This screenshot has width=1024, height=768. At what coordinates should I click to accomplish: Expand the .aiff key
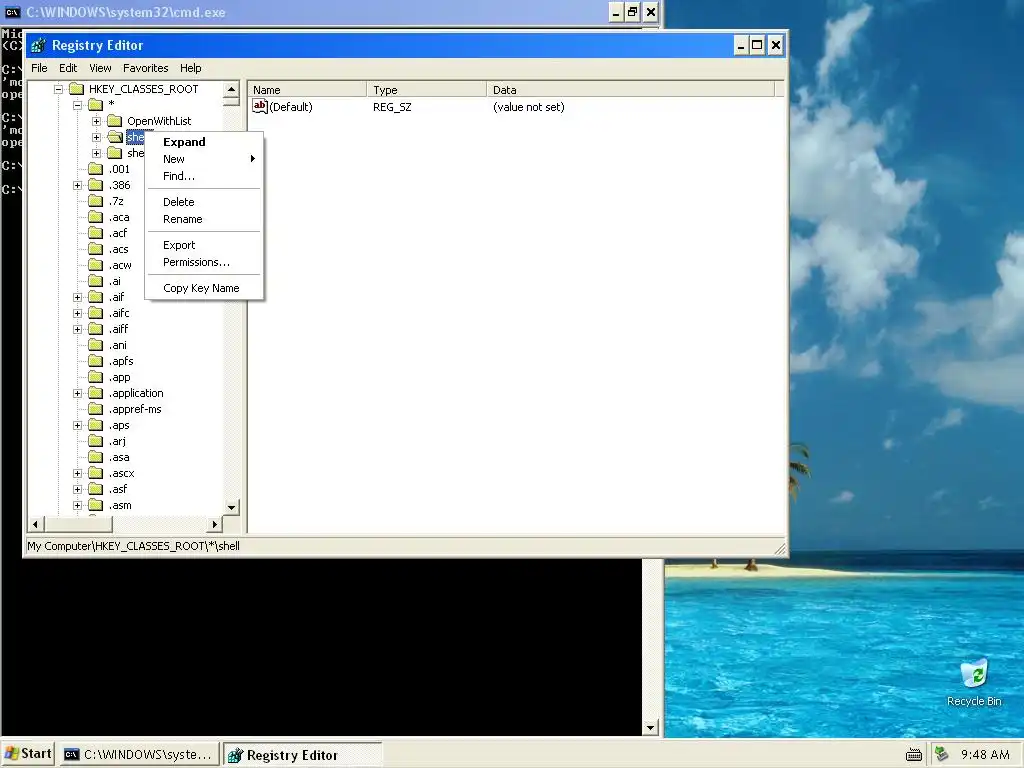coord(77,329)
